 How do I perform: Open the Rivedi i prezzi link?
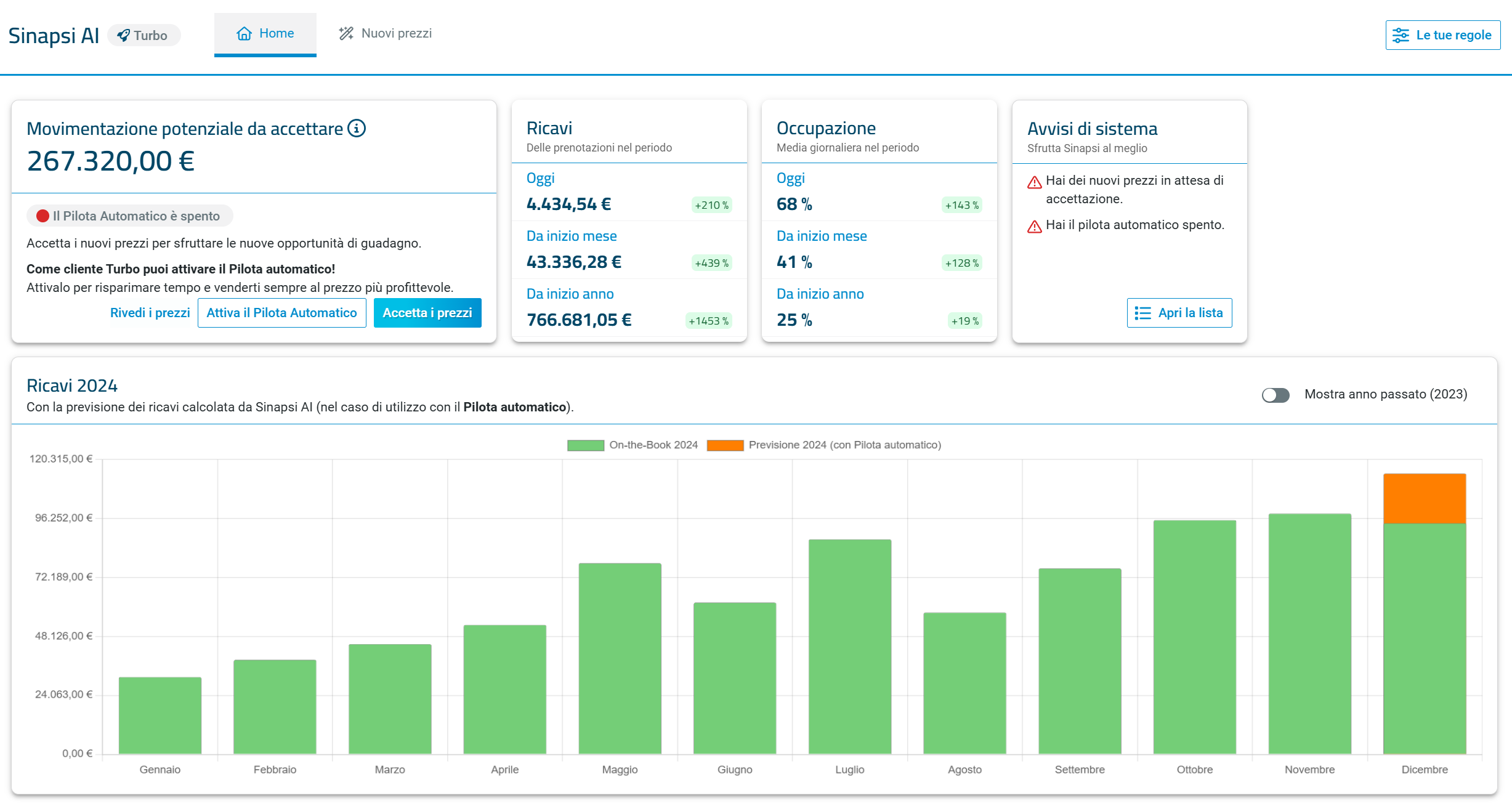coord(150,313)
